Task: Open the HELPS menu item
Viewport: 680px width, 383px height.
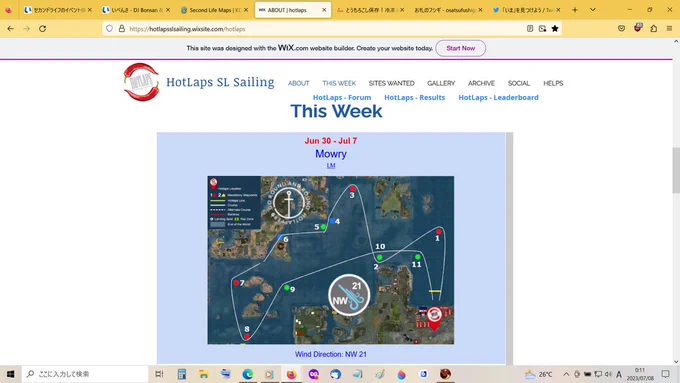Action: 553,83
